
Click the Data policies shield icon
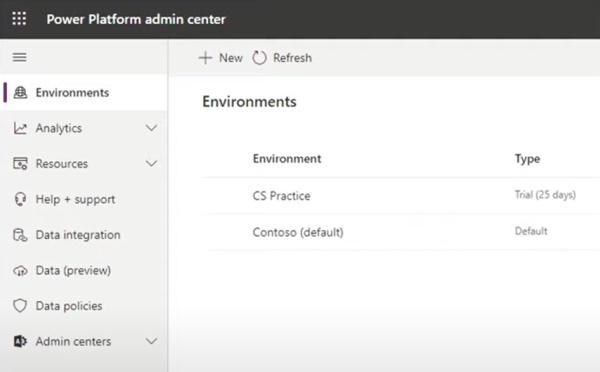(20, 306)
